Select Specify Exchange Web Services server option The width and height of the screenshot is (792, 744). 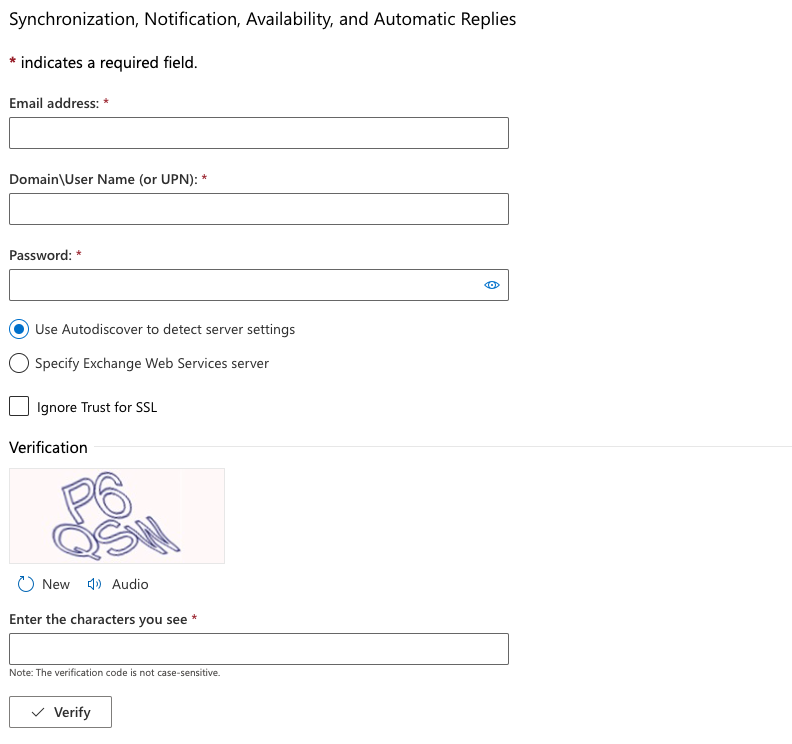19,363
